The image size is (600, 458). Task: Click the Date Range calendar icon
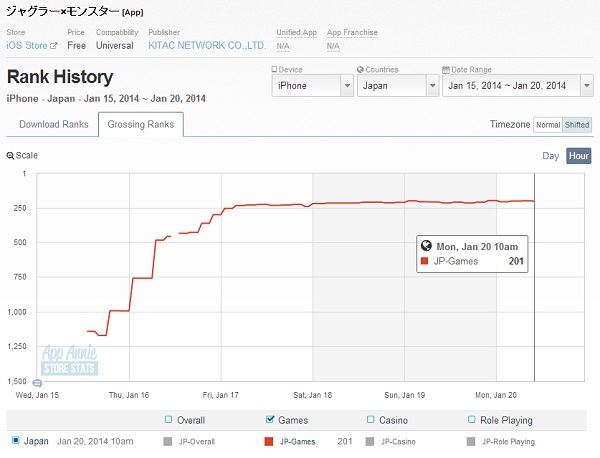[446, 69]
